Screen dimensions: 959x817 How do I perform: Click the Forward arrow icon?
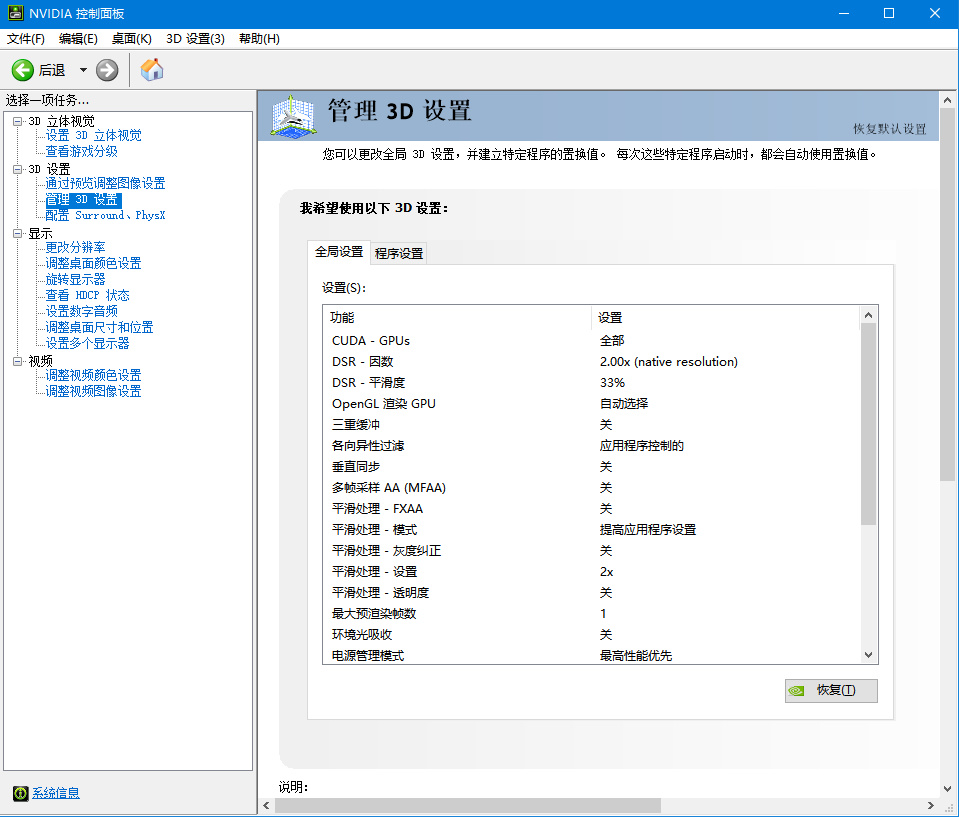point(107,70)
